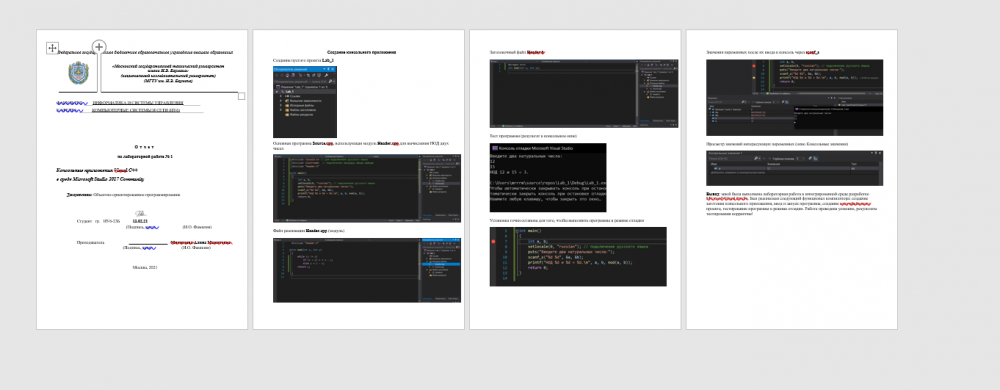Click the 'Установка точки останова' caption line

coord(567,220)
